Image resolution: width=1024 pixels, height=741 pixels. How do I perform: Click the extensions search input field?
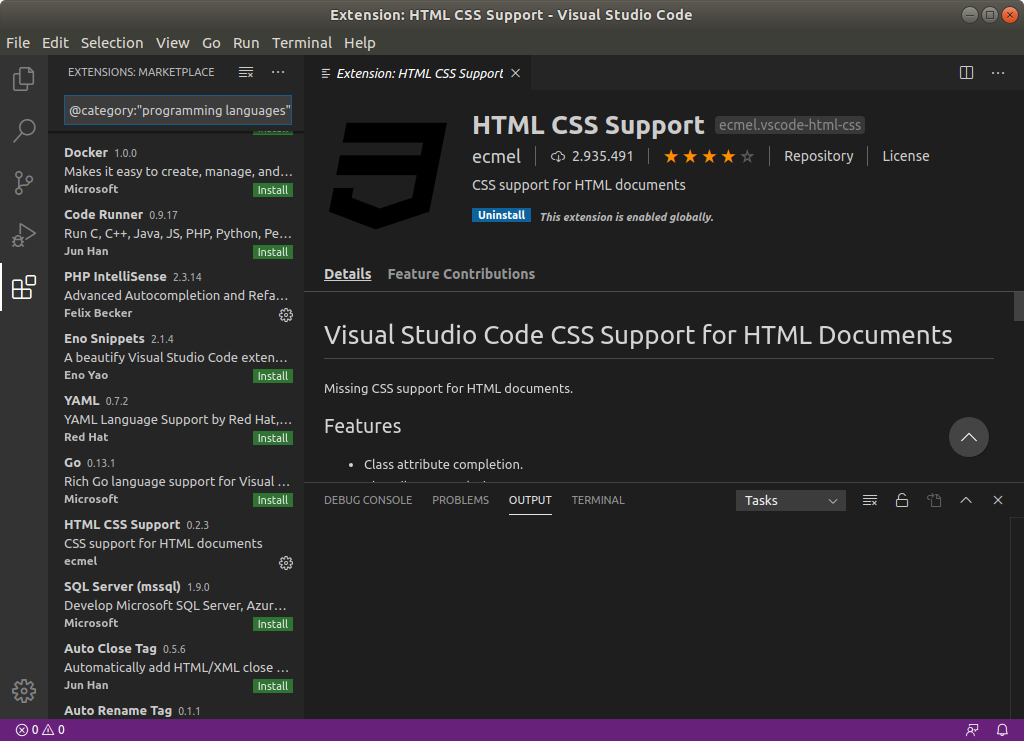tap(178, 110)
